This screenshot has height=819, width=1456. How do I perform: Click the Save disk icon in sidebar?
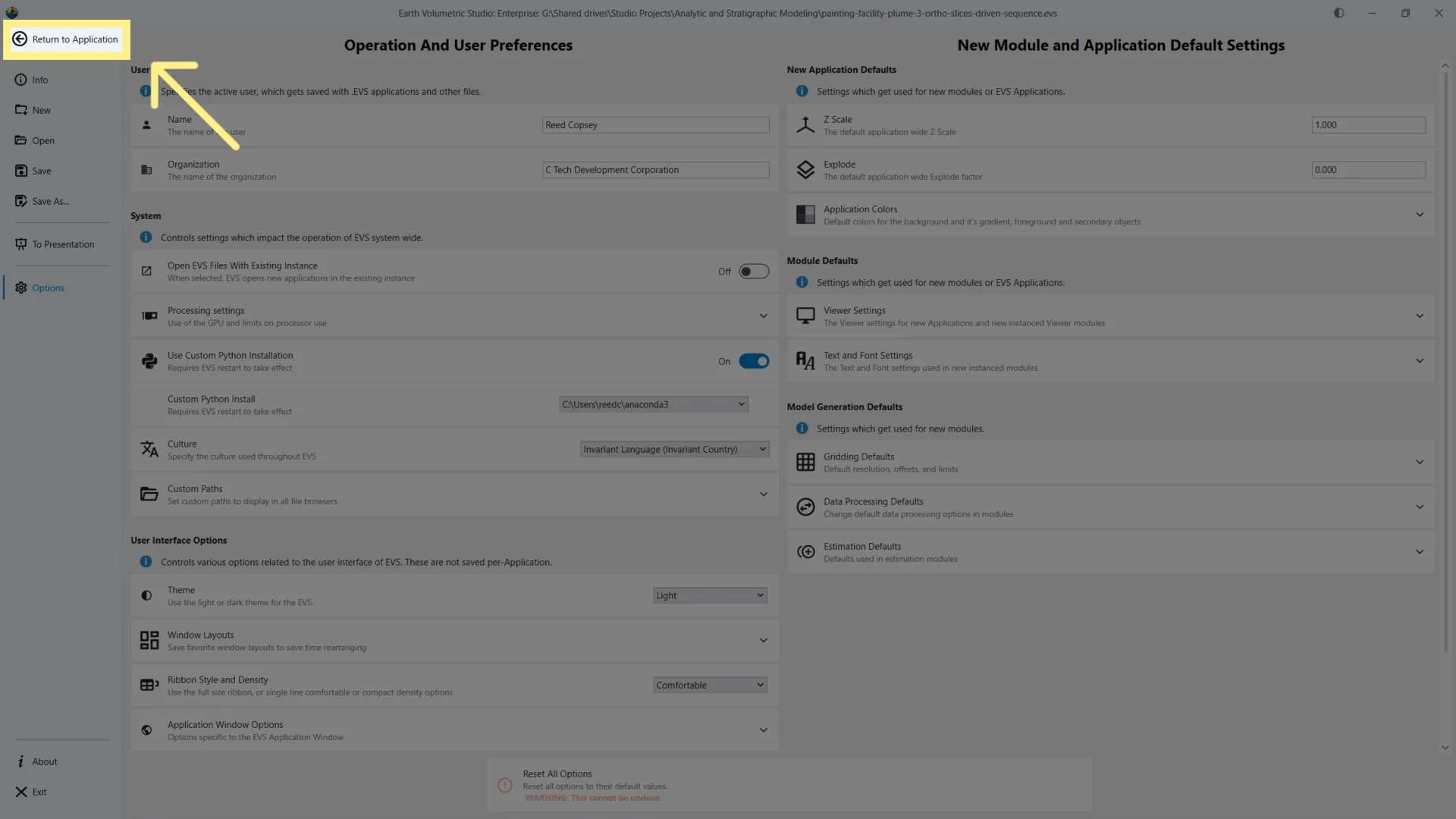[x=21, y=171]
